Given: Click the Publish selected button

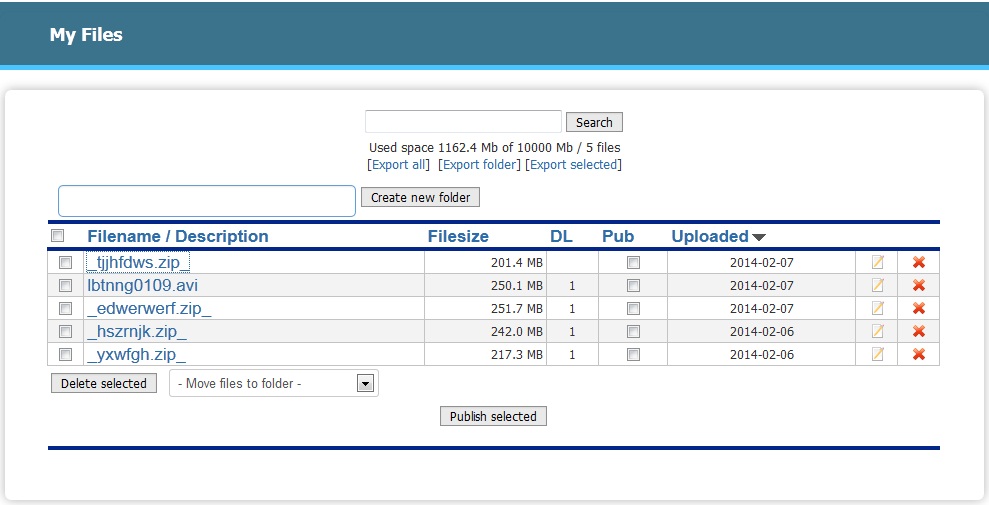Looking at the screenshot, I should (493, 416).
